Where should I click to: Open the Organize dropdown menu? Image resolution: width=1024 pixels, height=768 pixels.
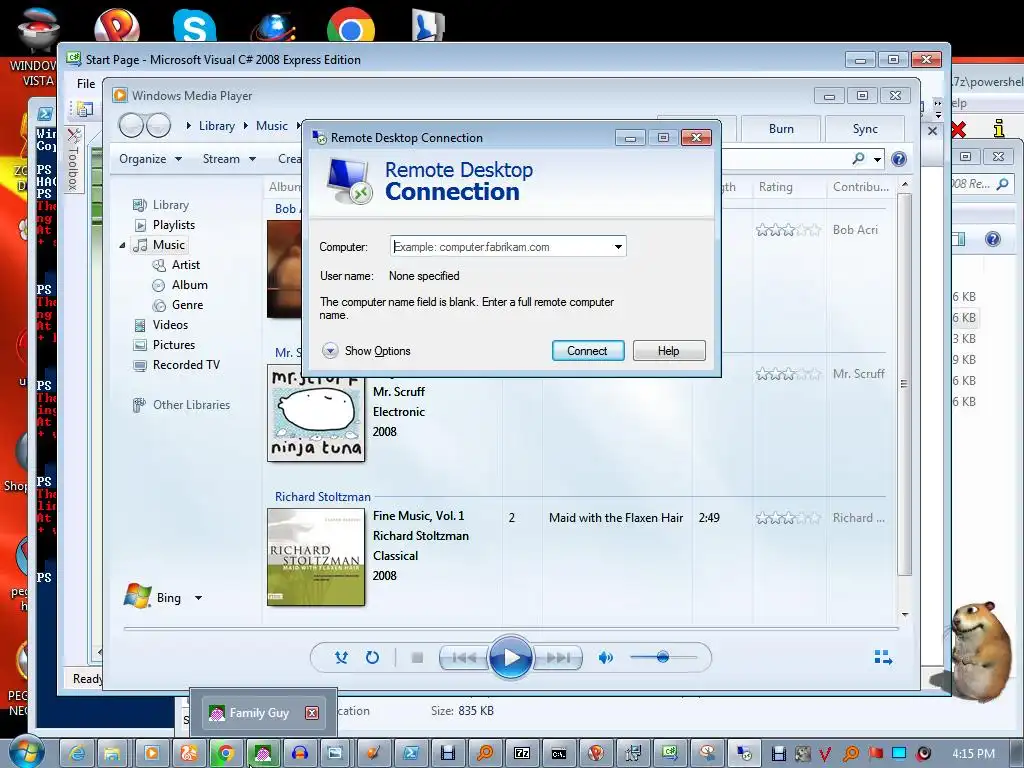pyautogui.click(x=150, y=159)
